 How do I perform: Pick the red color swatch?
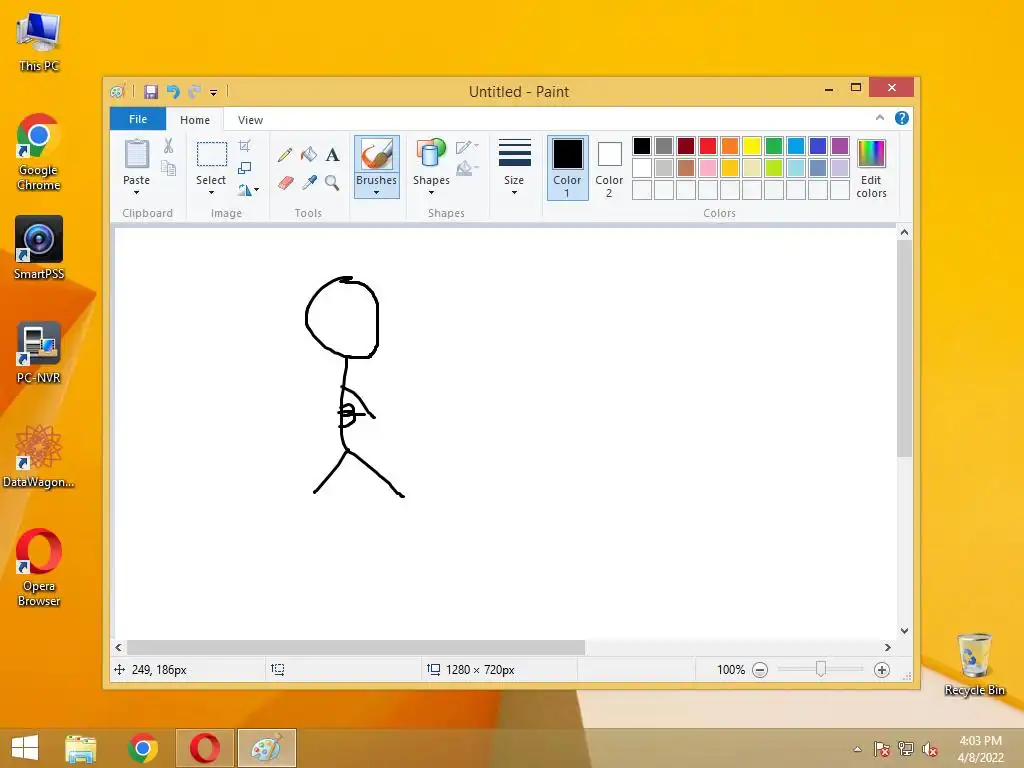tap(708, 146)
